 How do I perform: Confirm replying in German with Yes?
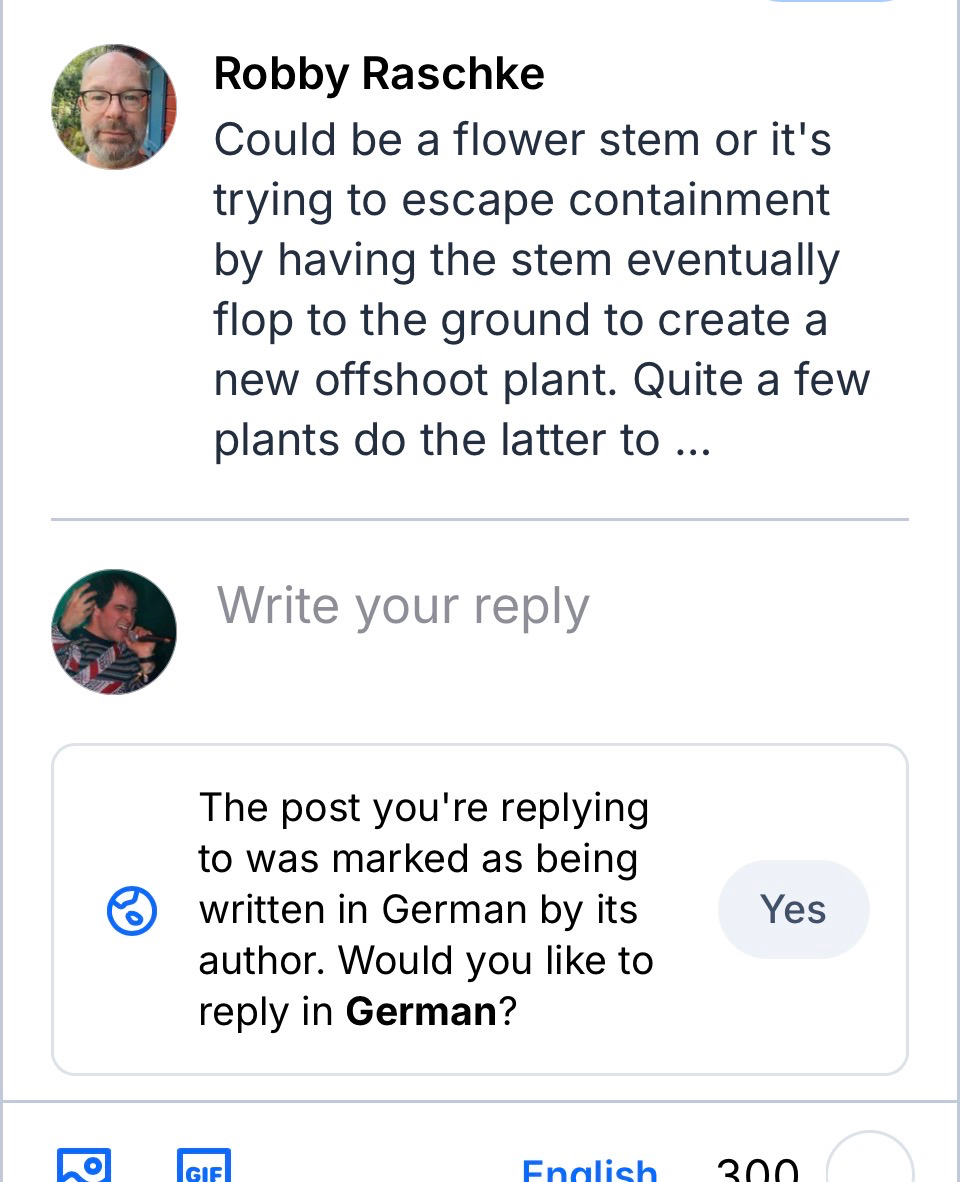click(793, 910)
